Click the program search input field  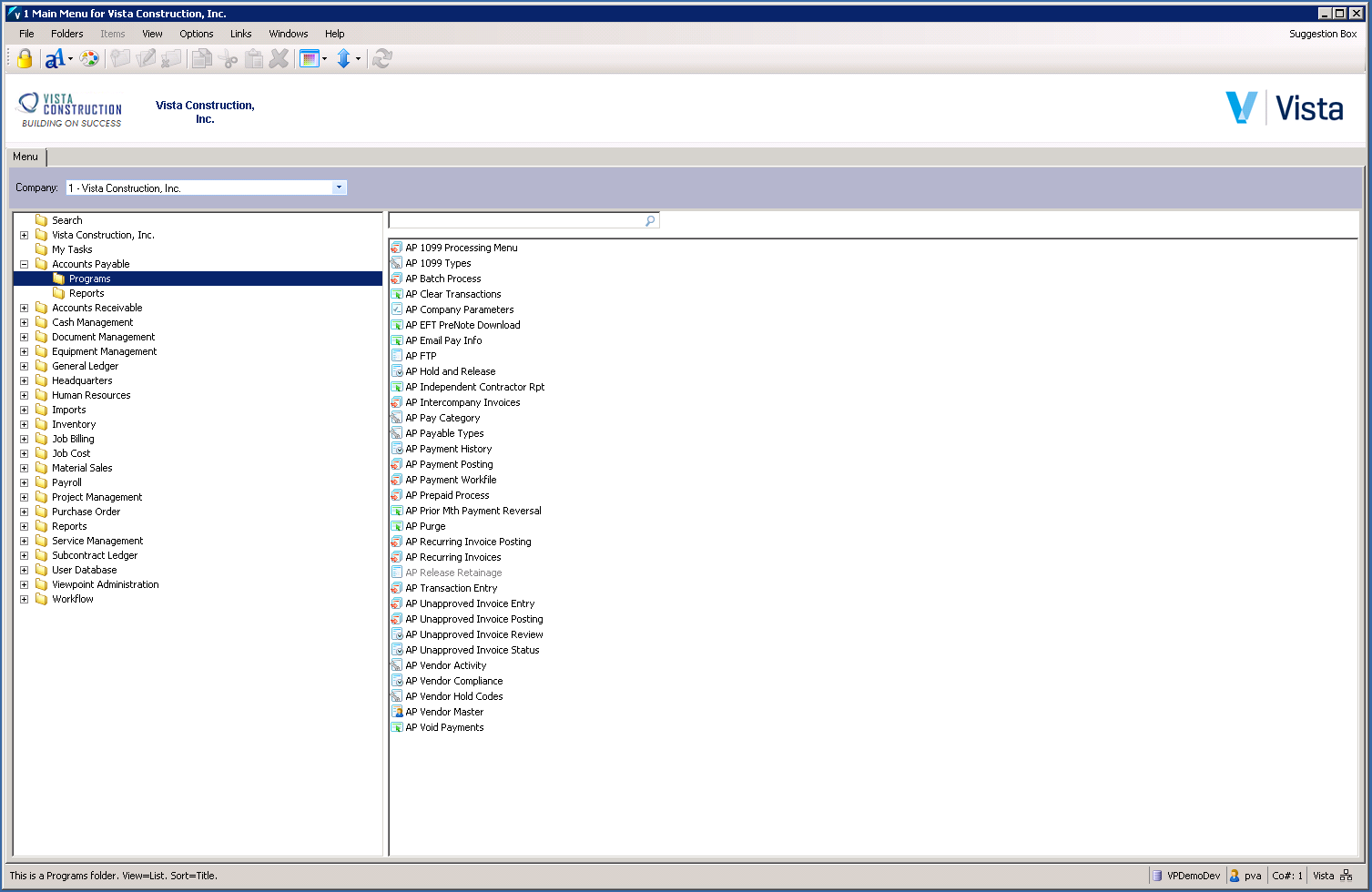click(516, 221)
